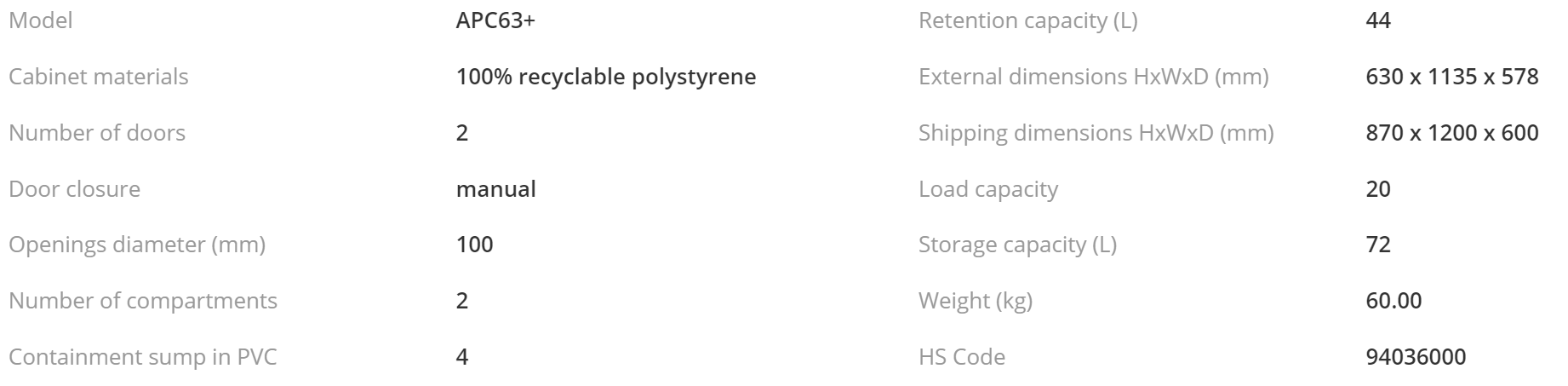Select the storage capacity value 72
This screenshot has height=386, width=1568.
pyautogui.click(x=1378, y=245)
